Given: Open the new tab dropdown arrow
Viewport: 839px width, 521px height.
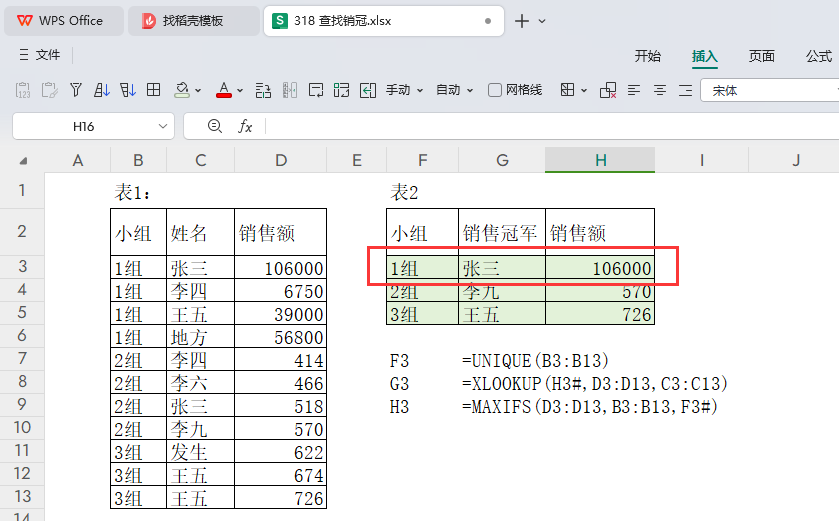Looking at the screenshot, I should 542,21.
